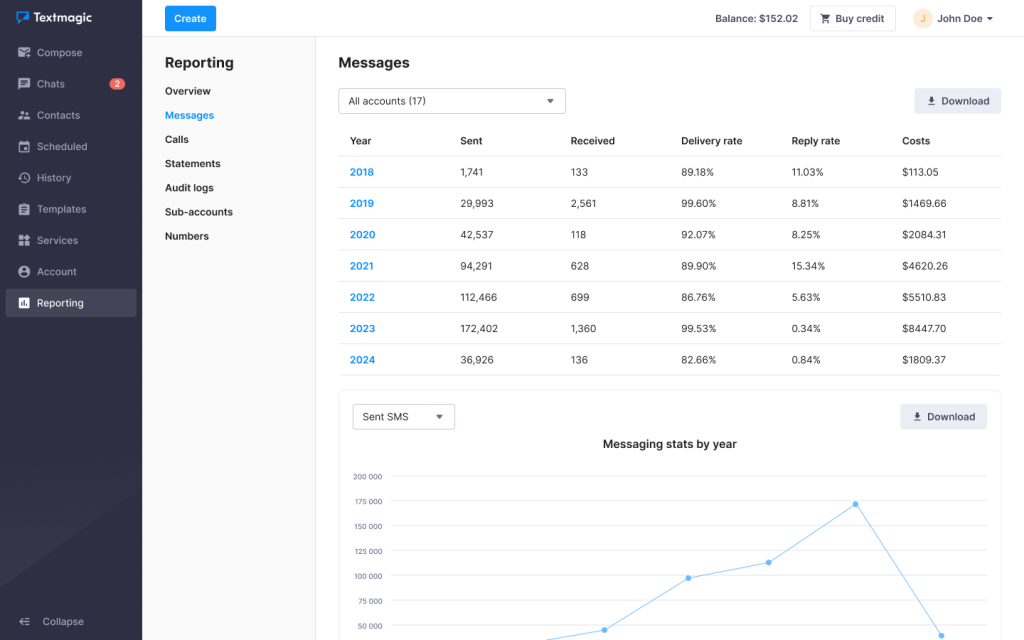Viewport: 1024px width, 640px height.
Task: Click the peak data point on chart
Action: pyautogui.click(x=855, y=504)
